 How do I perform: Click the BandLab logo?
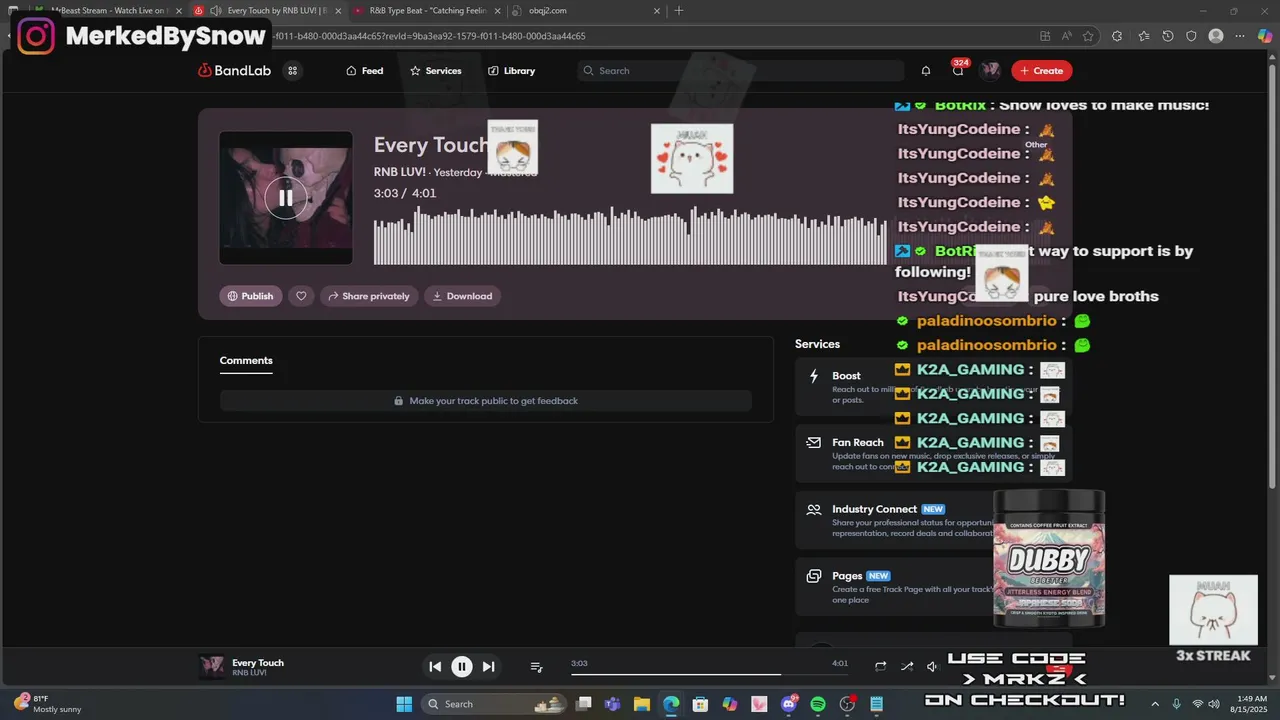(234, 71)
